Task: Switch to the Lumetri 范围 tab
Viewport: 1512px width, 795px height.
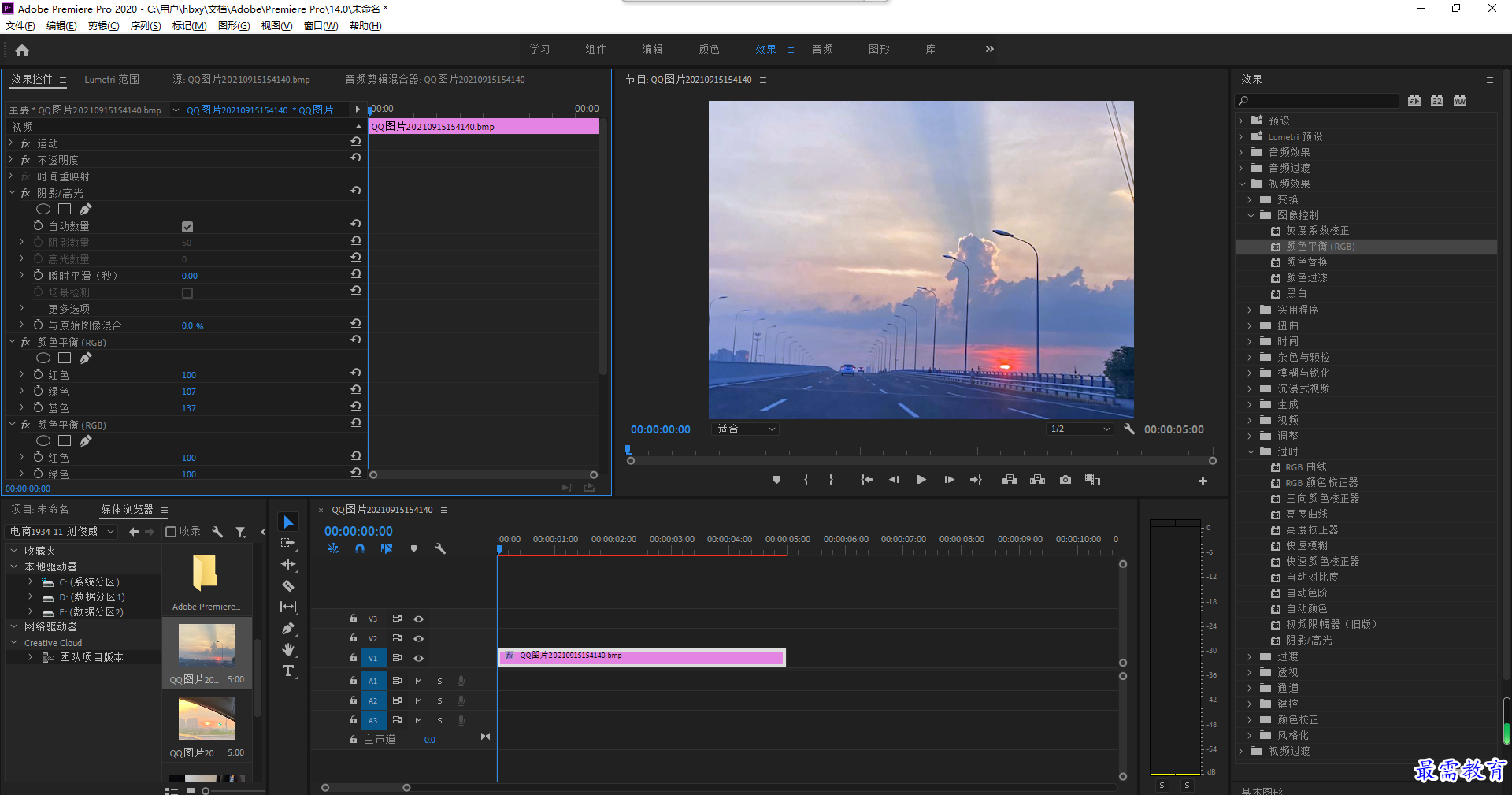Action: [x=112, y=80]
